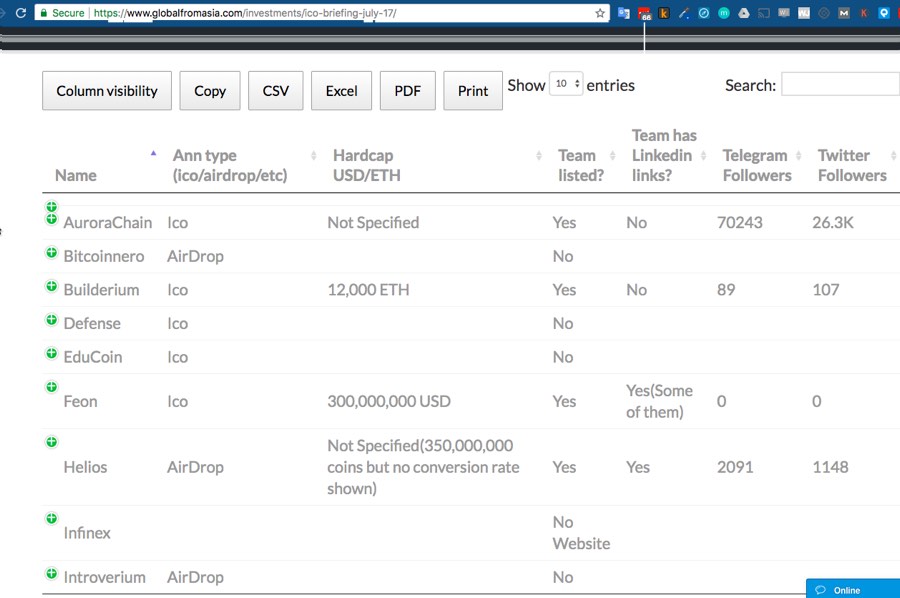
Task: Click the Google Drive extension icon
Action: coord(744,13)
